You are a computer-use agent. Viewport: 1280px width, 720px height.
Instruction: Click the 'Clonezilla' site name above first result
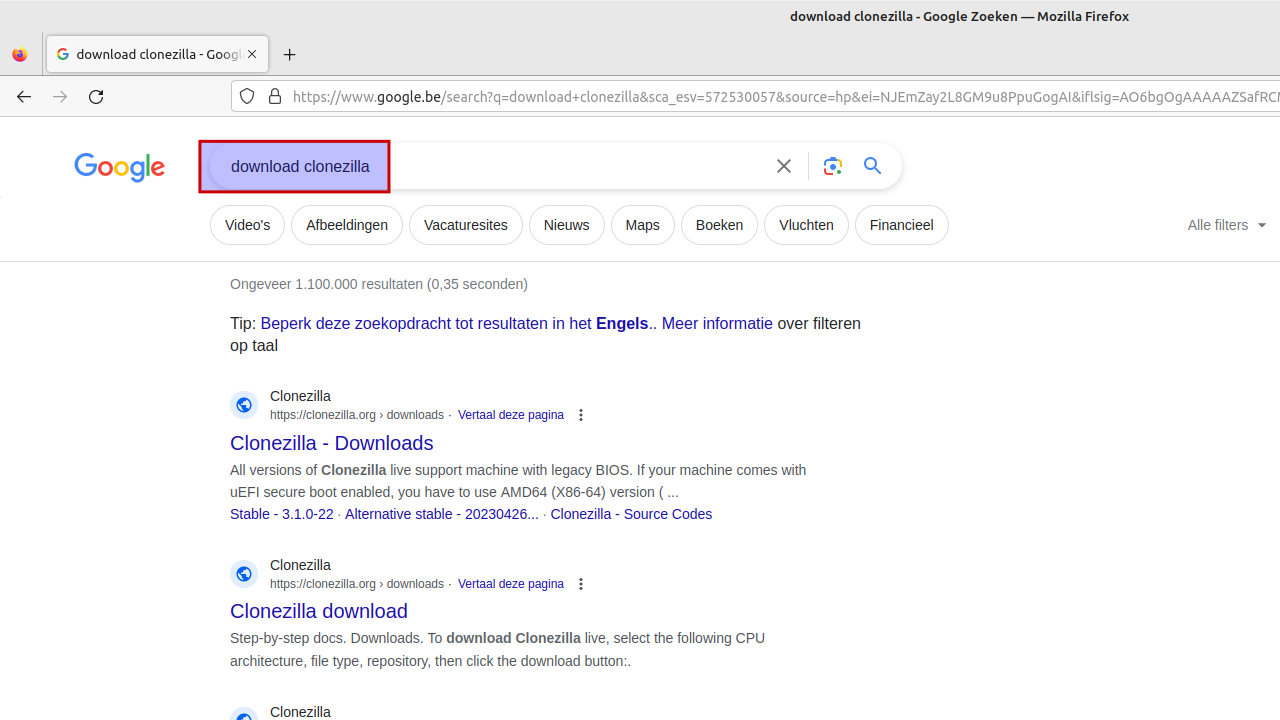click(300, 396)
